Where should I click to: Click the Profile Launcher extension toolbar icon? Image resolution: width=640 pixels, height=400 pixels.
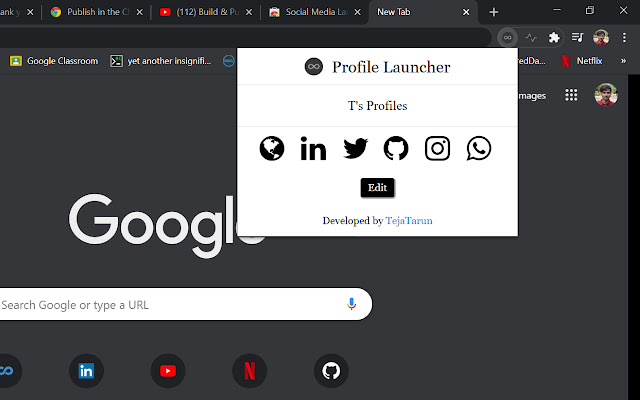507,38
